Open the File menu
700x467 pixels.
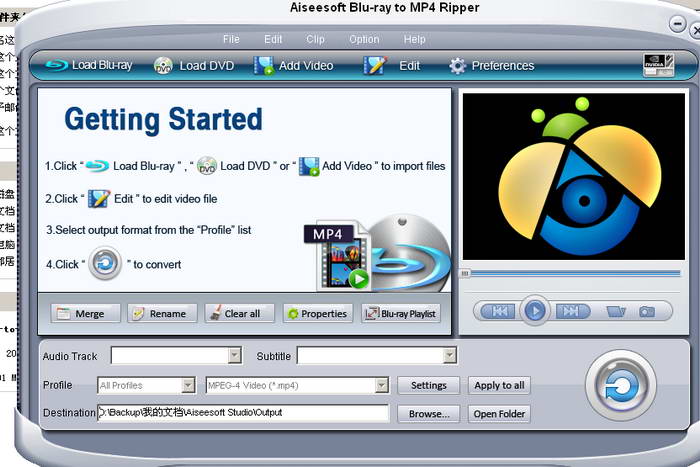tap(231, 39)
